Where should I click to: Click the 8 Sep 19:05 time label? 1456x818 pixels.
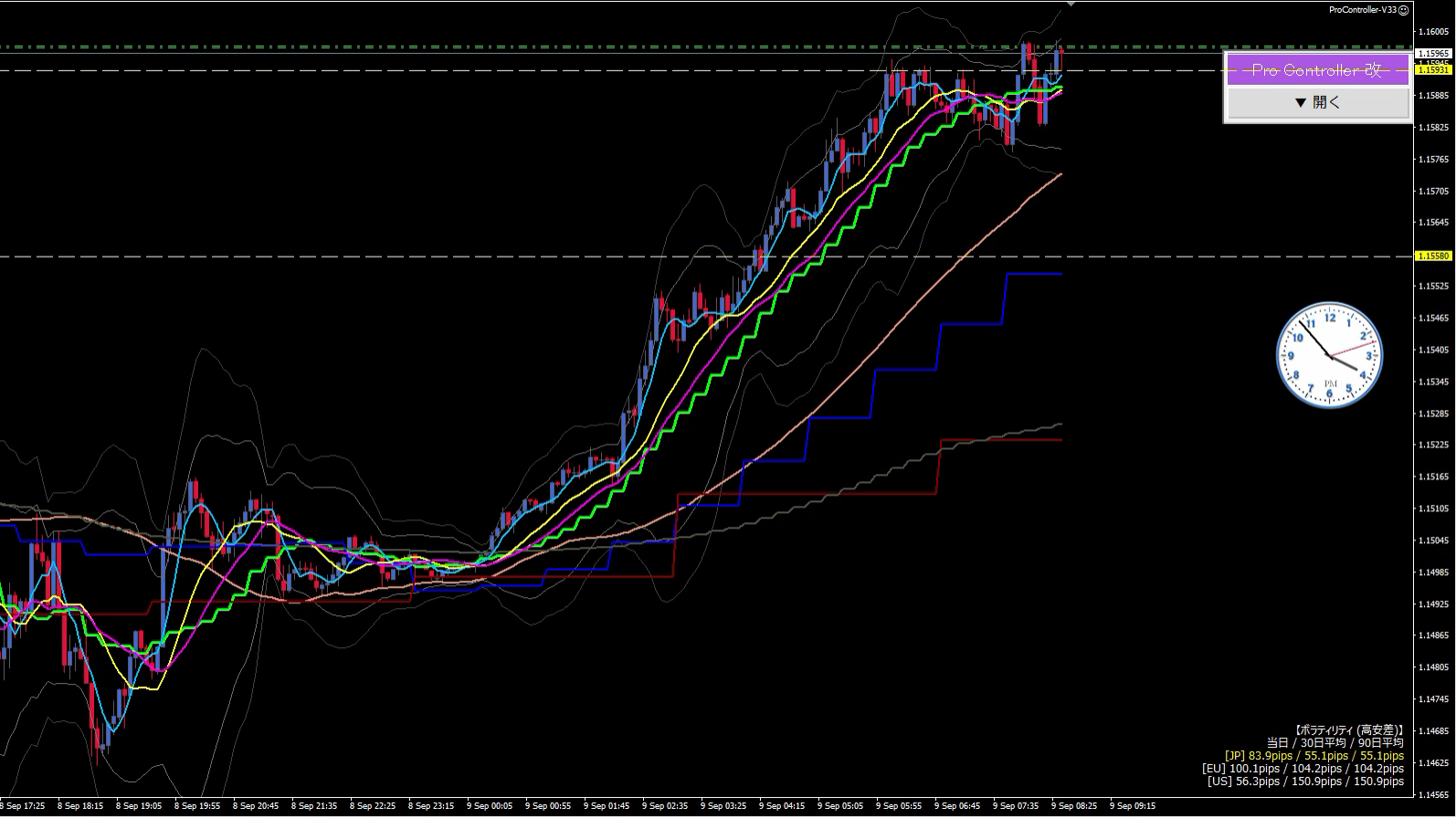tap(139, 806)
